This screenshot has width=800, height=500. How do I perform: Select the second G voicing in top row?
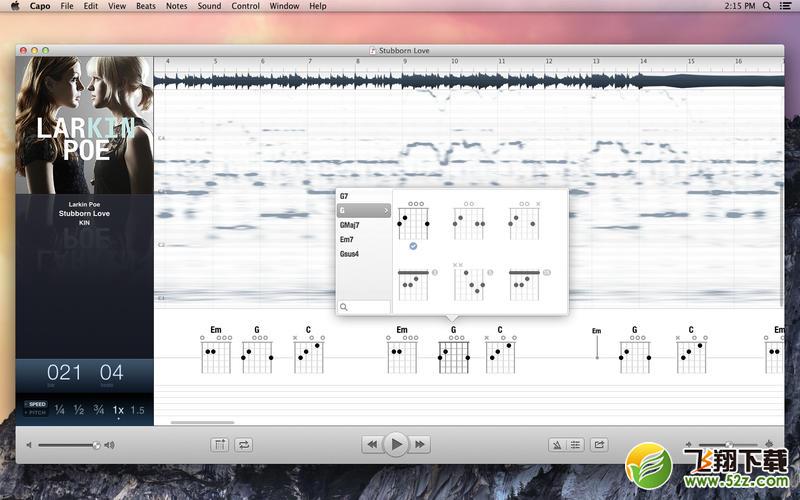click(x=469, y=221)
